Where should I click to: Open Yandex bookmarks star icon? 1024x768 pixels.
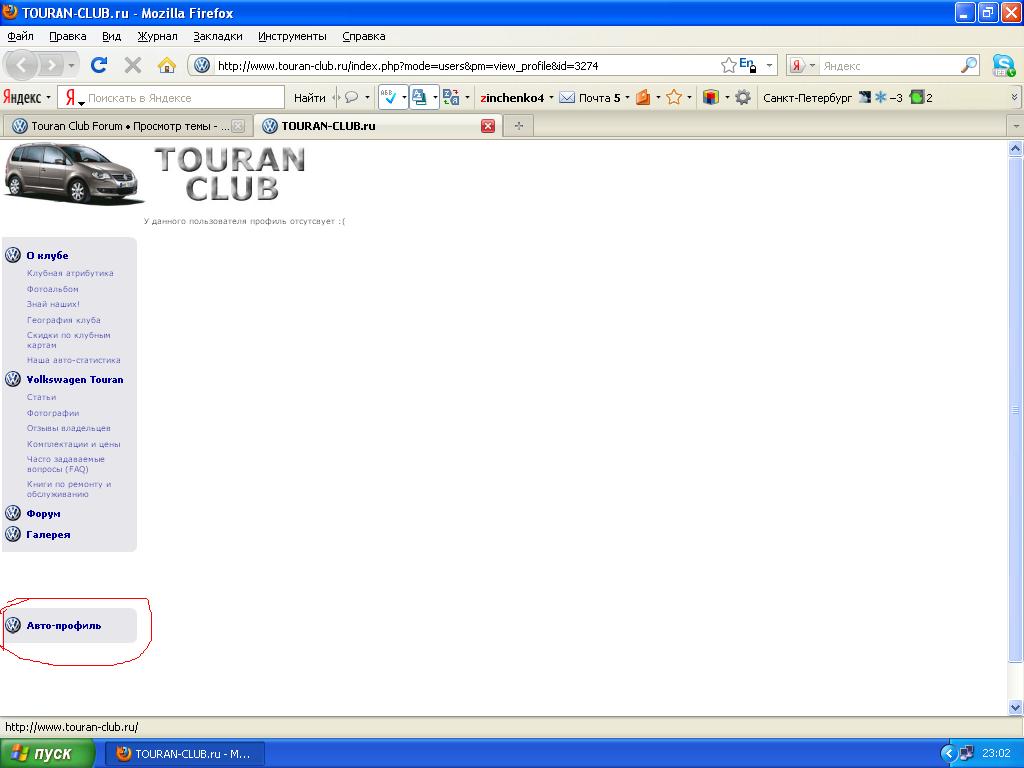674,98
